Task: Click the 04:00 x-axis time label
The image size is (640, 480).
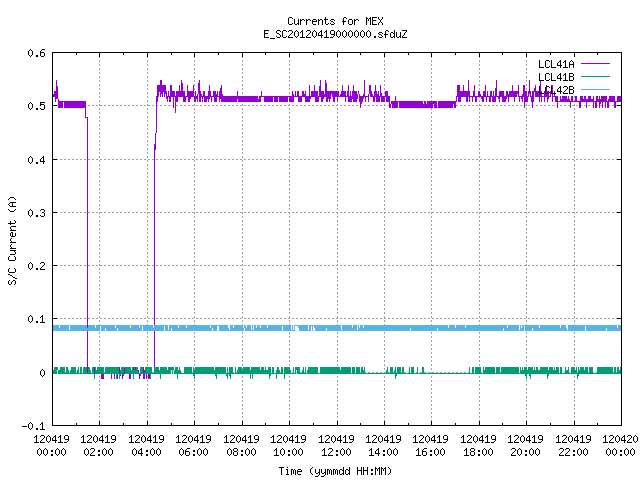Action: point(147,452)
